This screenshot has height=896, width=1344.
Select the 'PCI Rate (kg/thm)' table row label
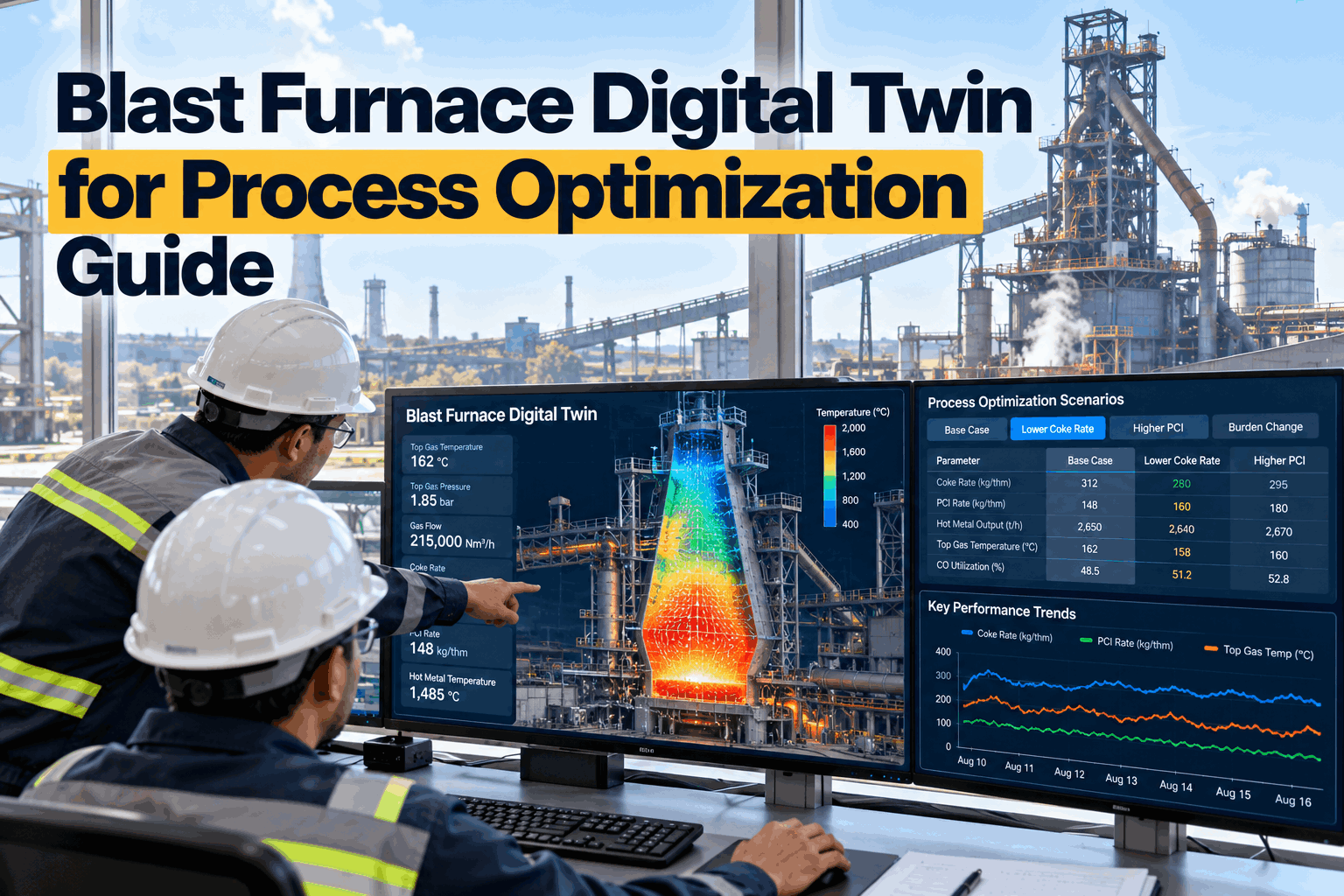point(970,503)
